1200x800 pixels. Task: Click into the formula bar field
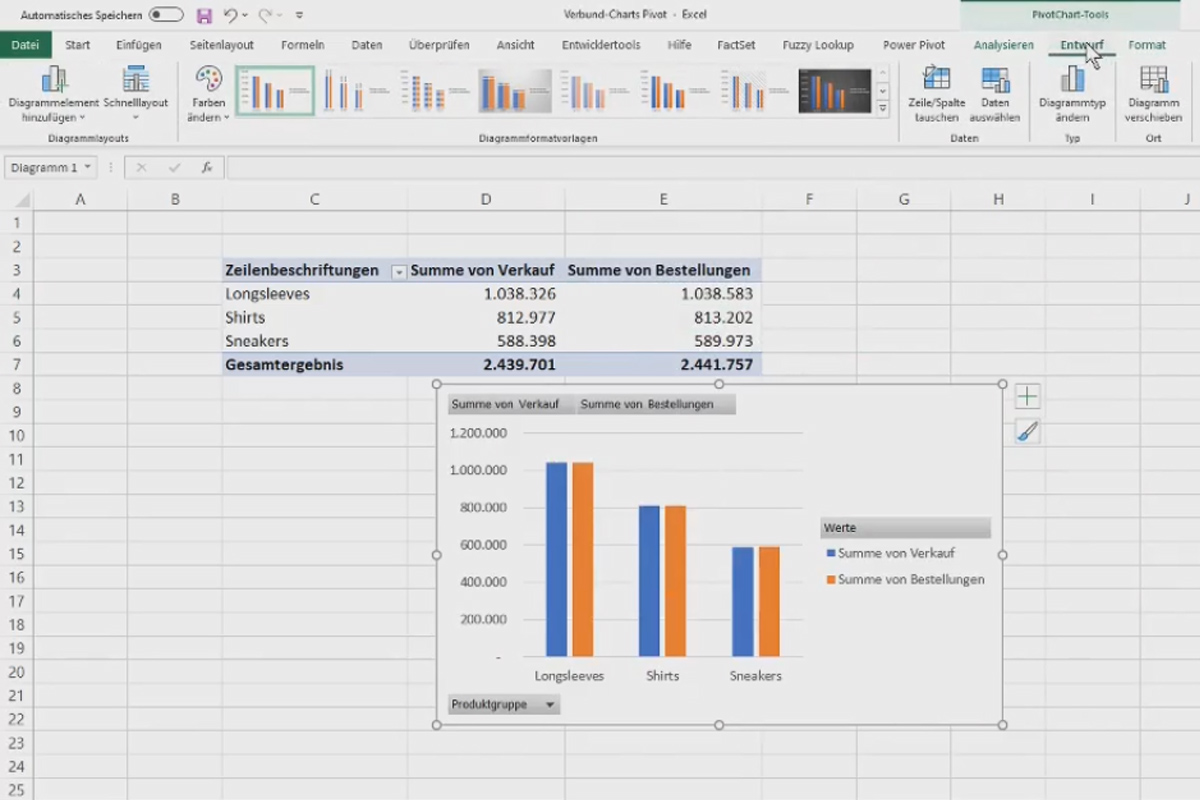pos(712,168)
